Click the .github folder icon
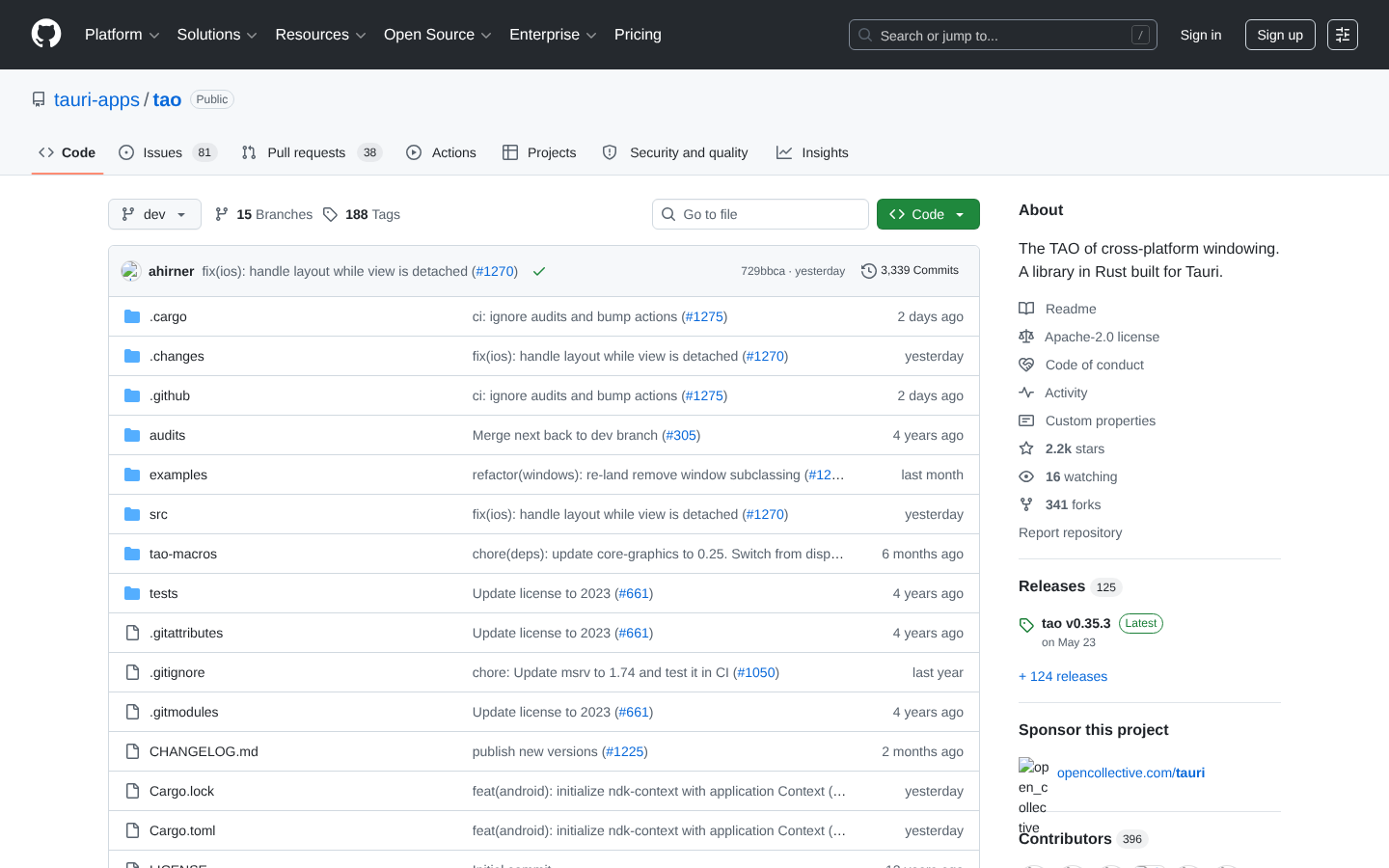 tap(132, 395)
